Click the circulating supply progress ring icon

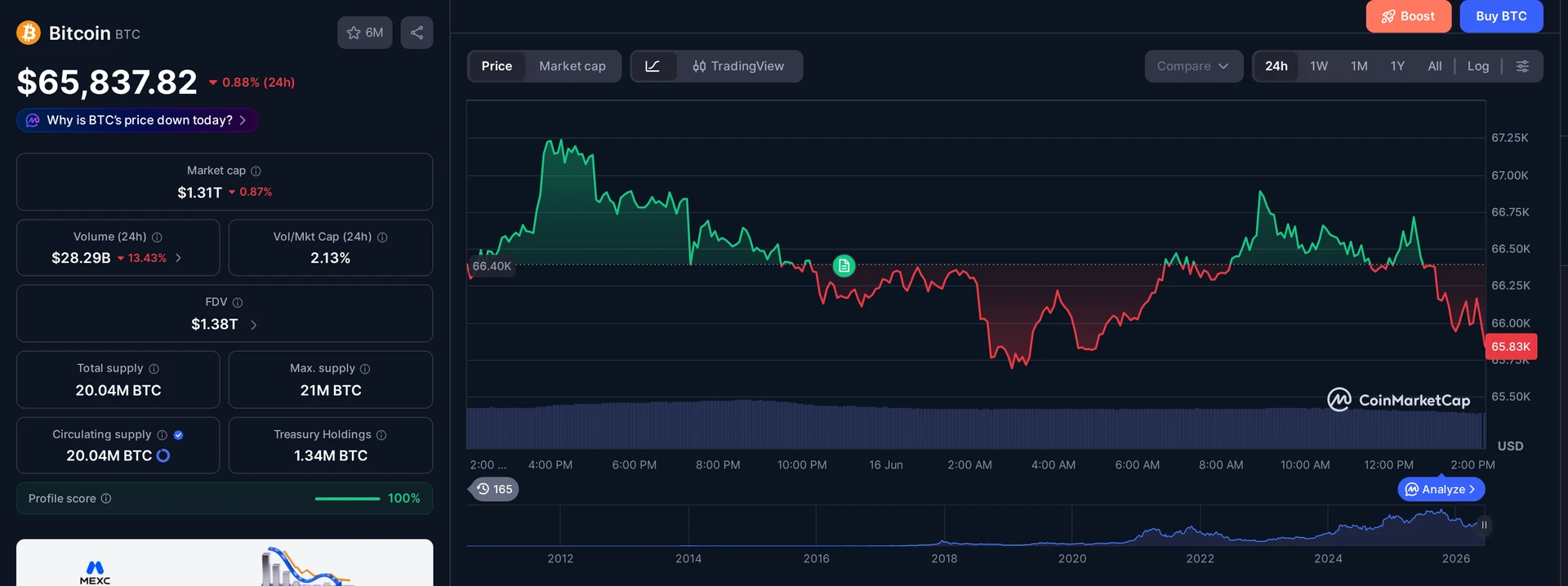(163, 455)
